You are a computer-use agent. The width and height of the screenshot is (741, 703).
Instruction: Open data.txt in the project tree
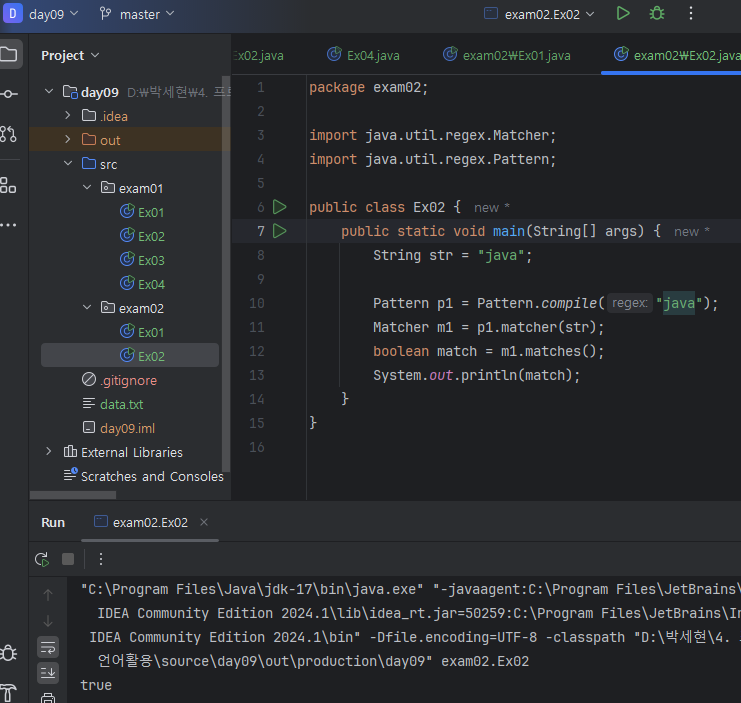(121, 404)
